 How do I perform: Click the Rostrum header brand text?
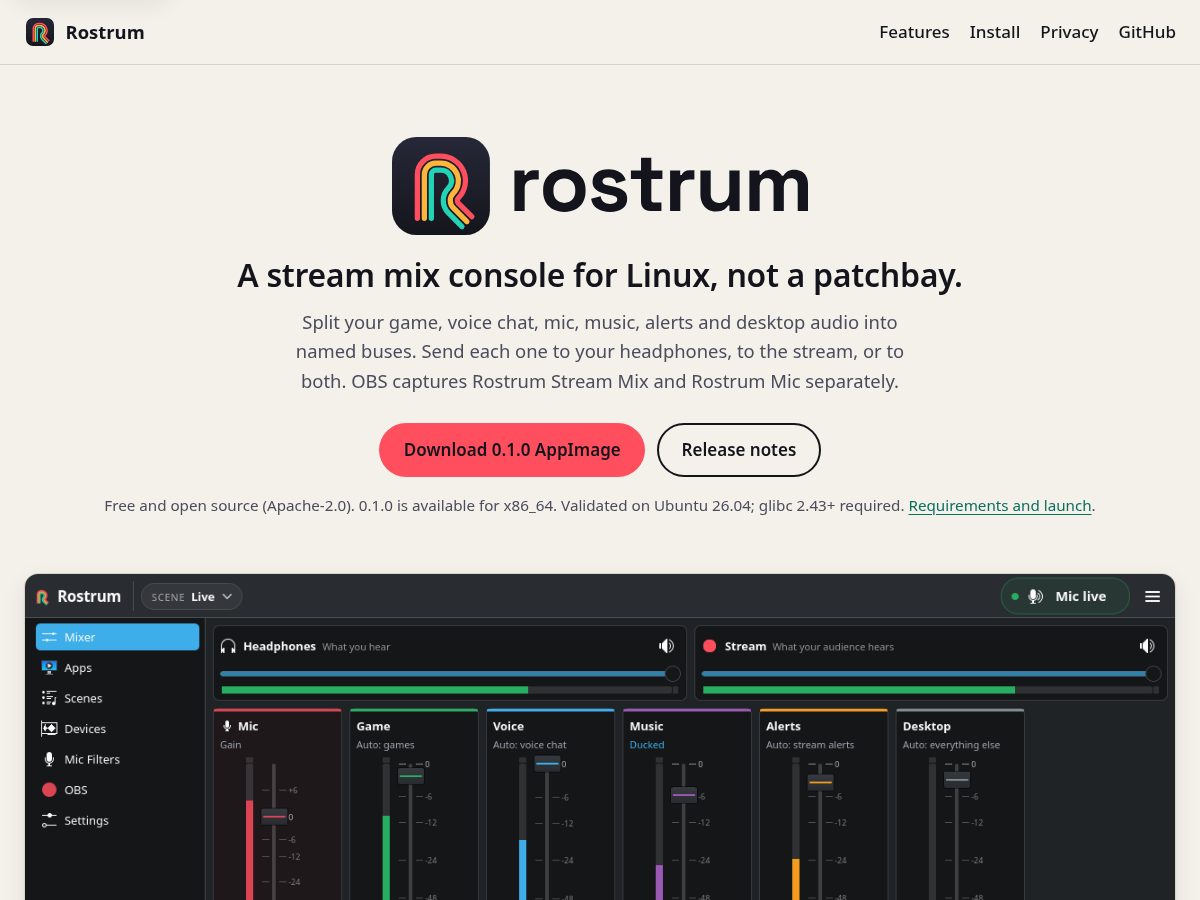pos(105,32)
